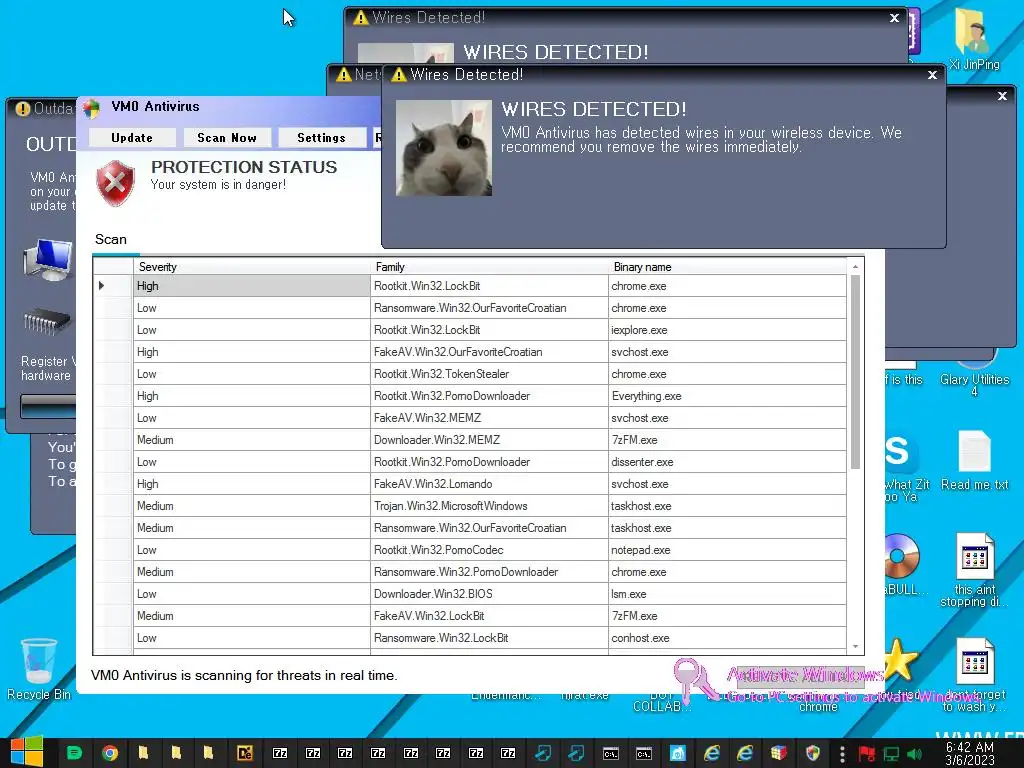This screenshot has width=1024, height=768.
Task: Click the red flag Action Center tray icon
Action: tap(867, 754)
